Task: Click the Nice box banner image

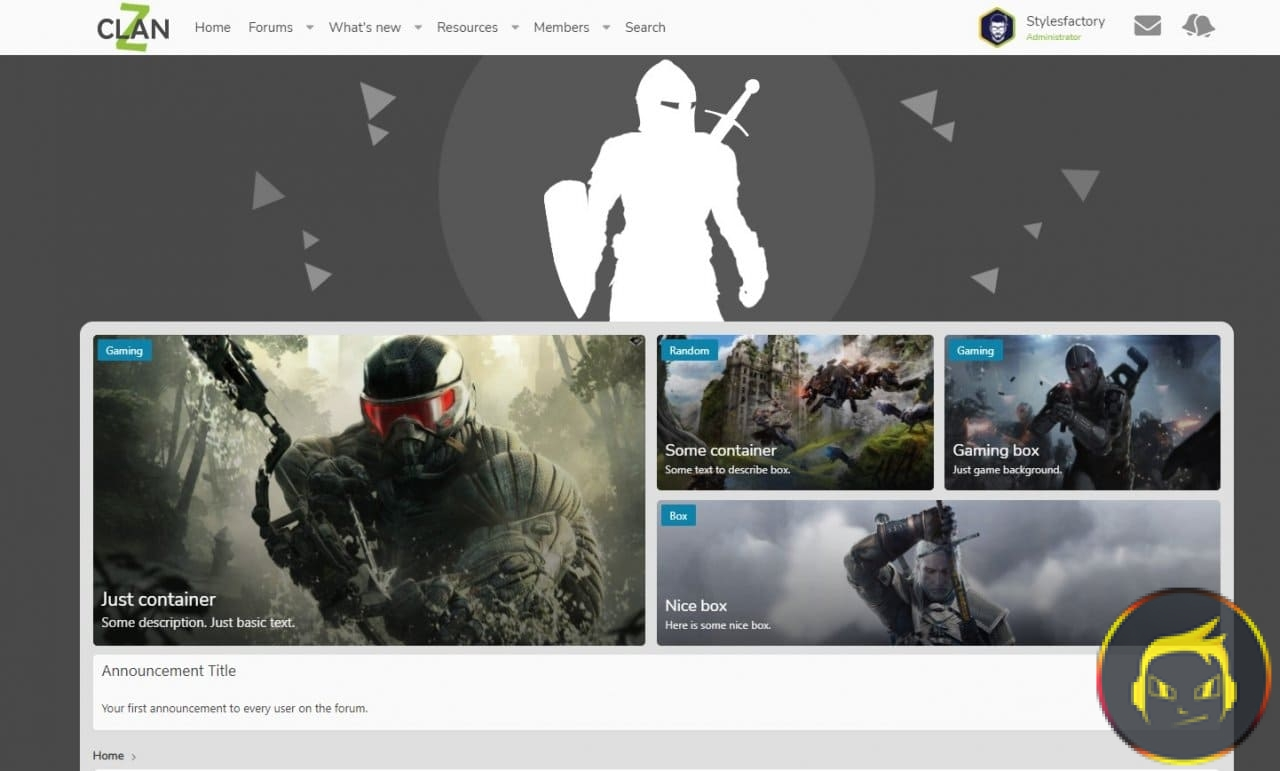Action: (x=938, y=573)
